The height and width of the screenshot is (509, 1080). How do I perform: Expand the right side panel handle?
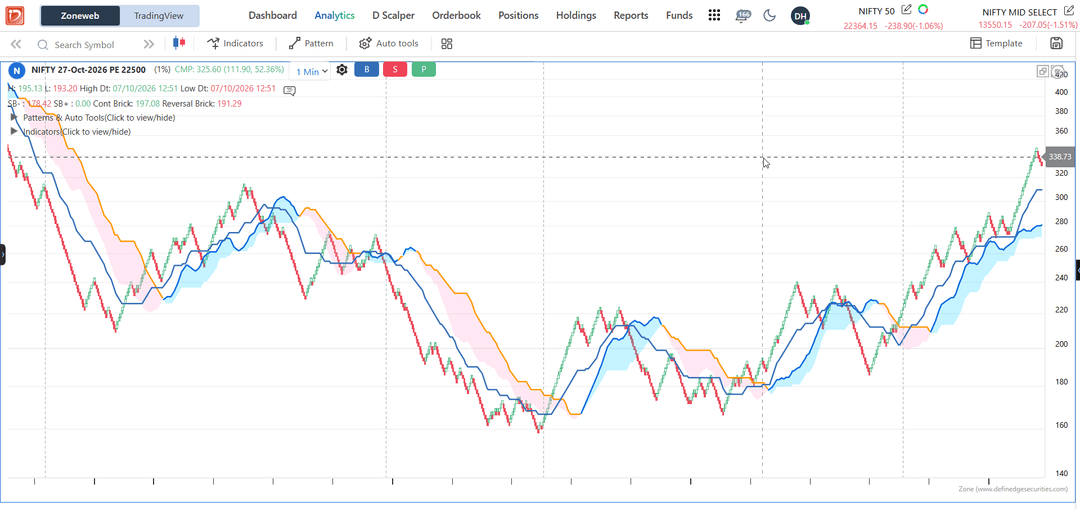coord(1077,269)
